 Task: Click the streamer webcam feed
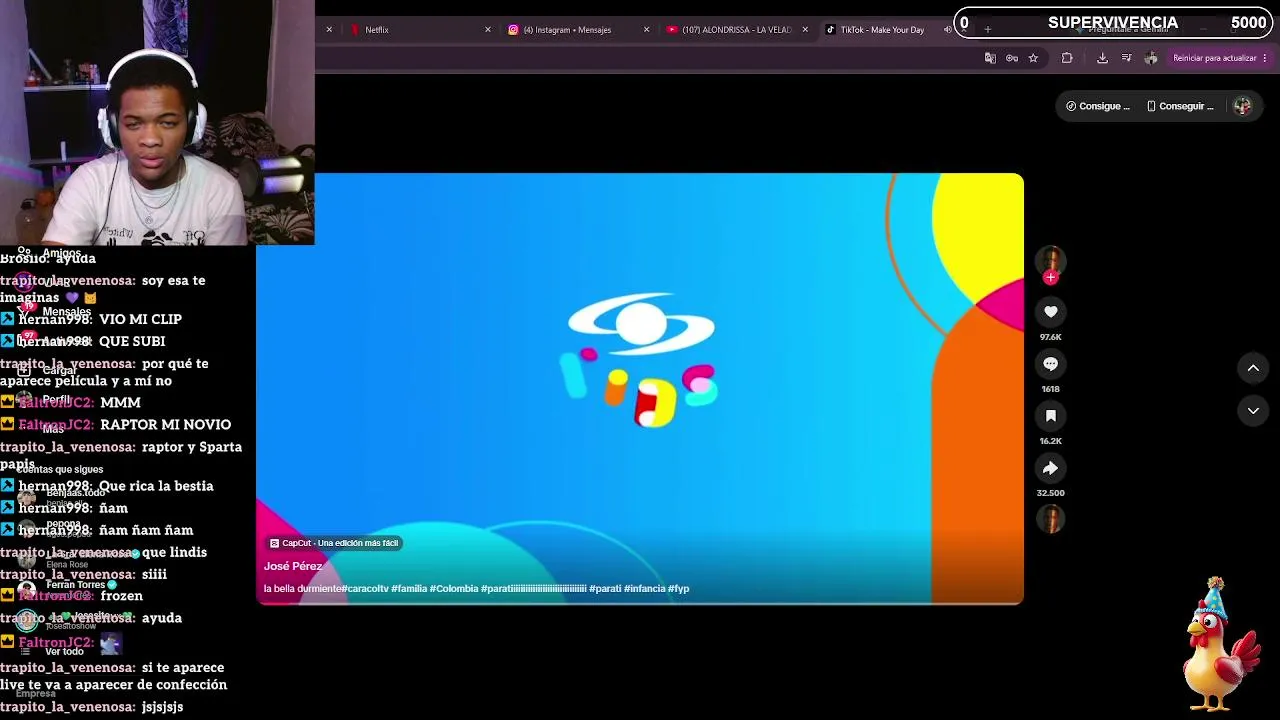point(157,122)
